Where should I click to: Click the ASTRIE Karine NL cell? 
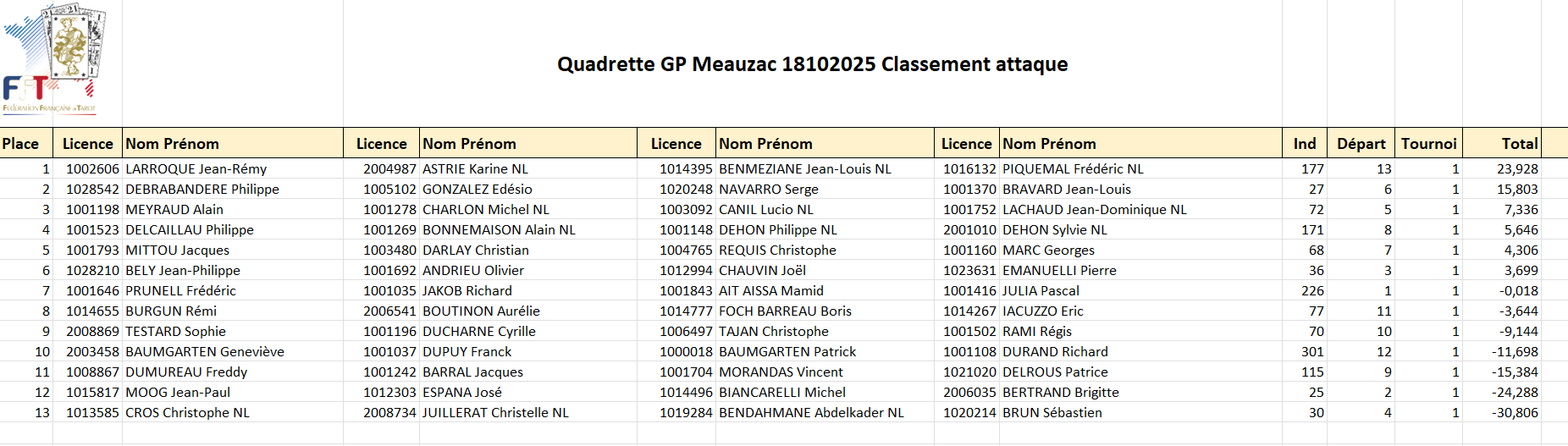[475, 169]
